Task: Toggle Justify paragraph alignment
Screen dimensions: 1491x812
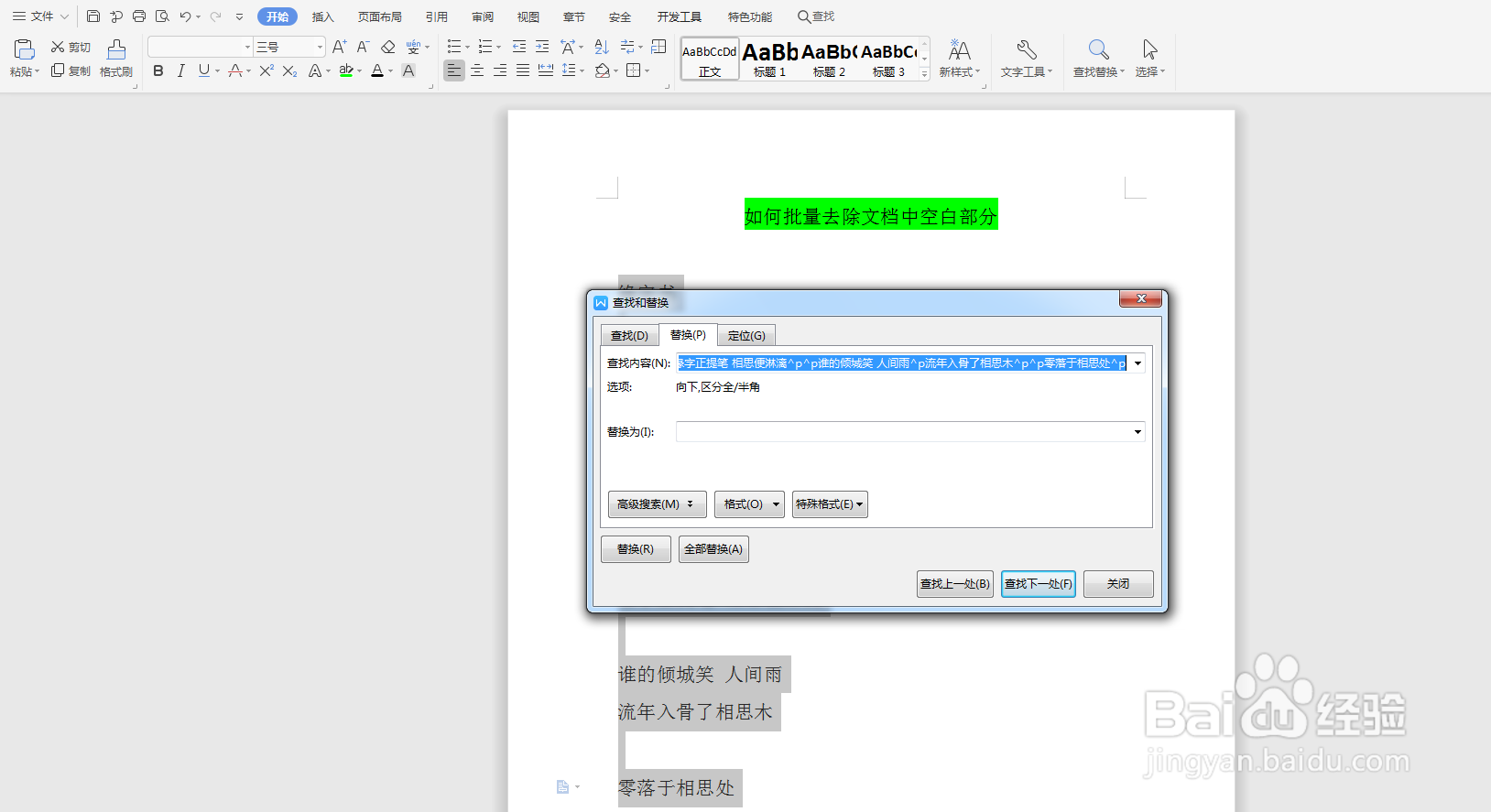Action: click(x=523, y=70)
